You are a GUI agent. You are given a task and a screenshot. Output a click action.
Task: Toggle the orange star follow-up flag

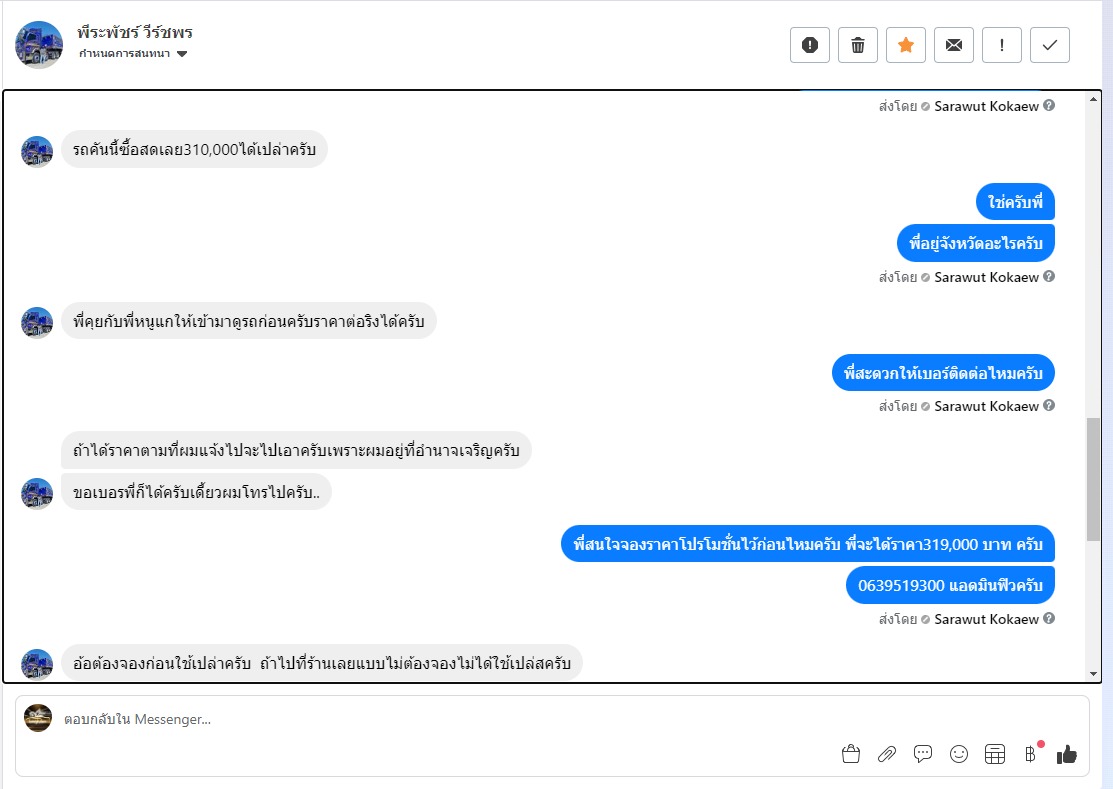[x=906, y=45]
